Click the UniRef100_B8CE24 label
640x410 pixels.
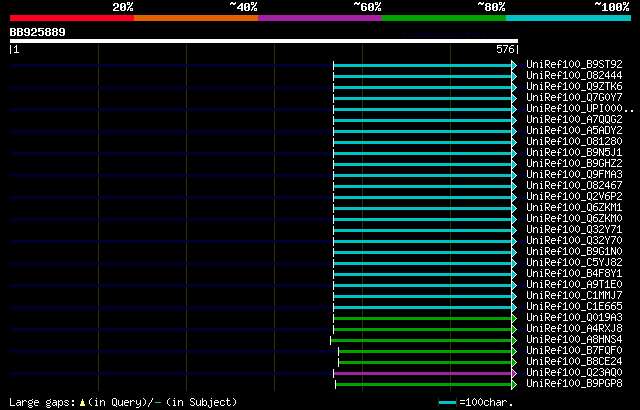574,362
